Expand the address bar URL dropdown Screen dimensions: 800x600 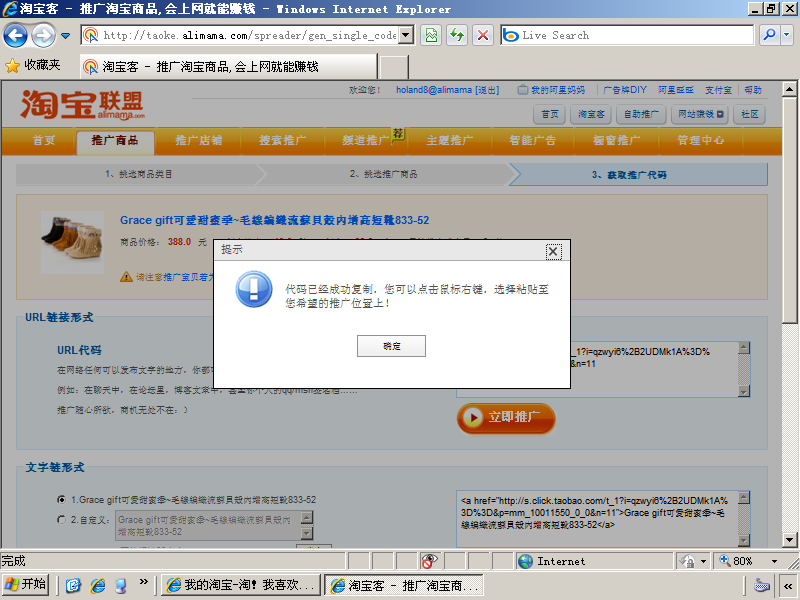coord(406,35)
